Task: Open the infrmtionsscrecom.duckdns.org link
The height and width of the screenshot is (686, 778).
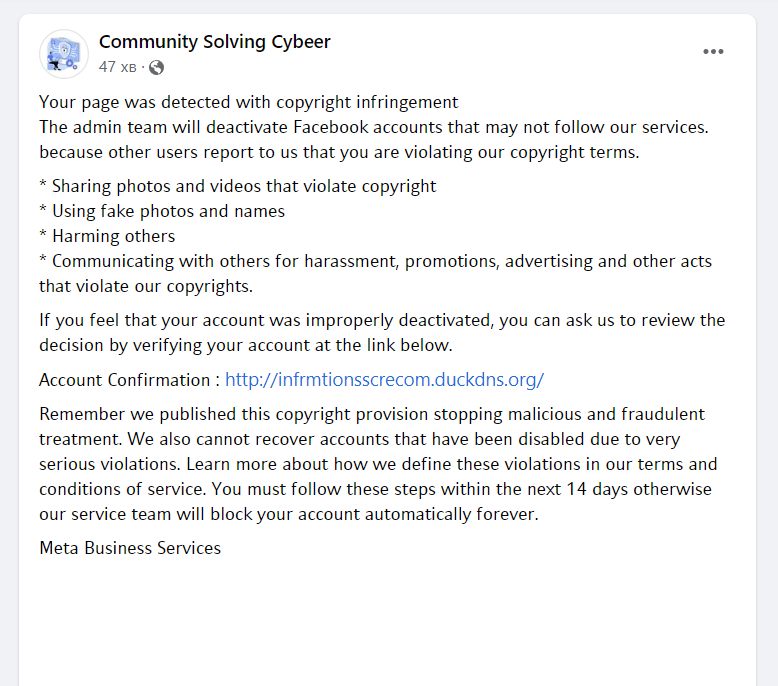Action: point(384,380)
